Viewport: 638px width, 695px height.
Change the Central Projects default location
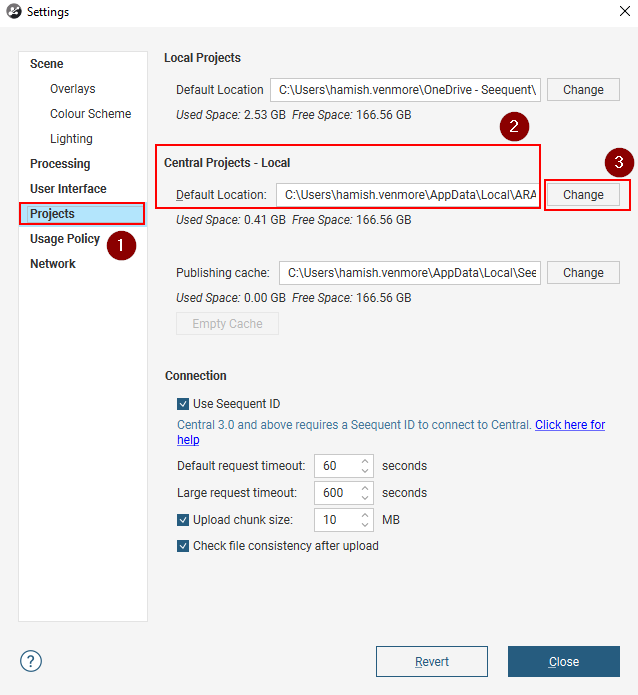(x=583, y=195)
